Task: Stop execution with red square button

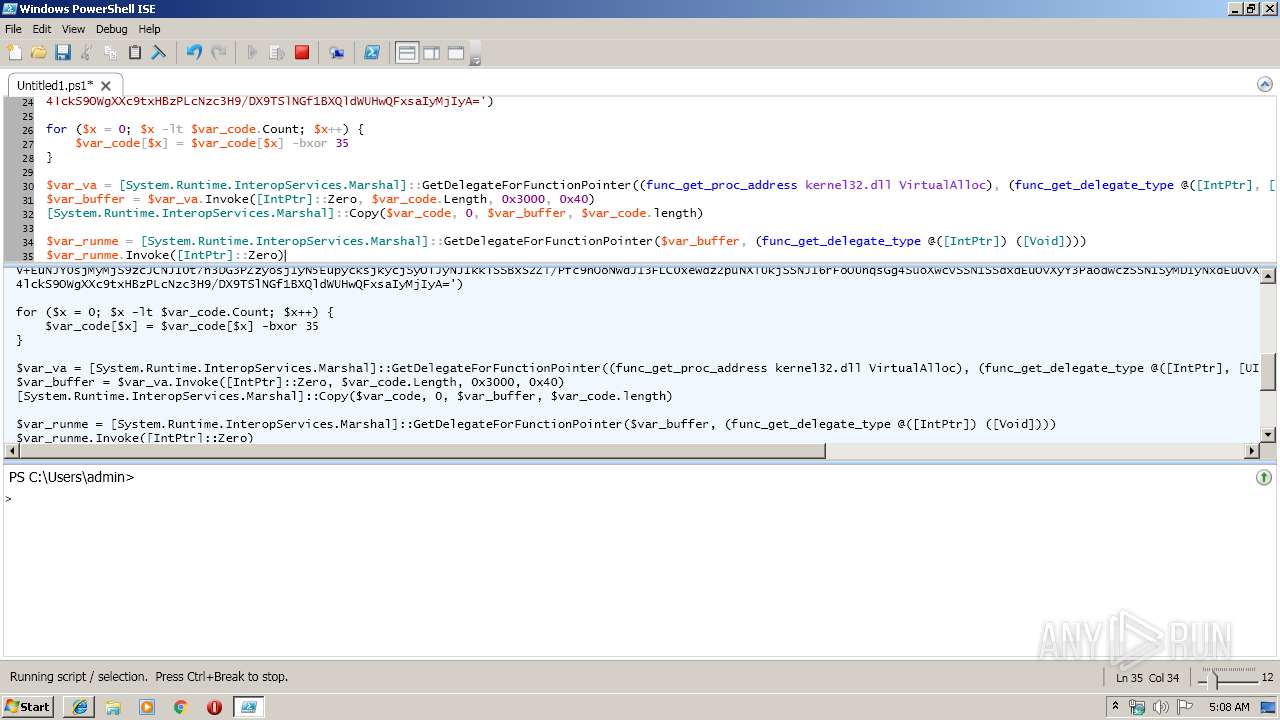Action: pos(302,53)
